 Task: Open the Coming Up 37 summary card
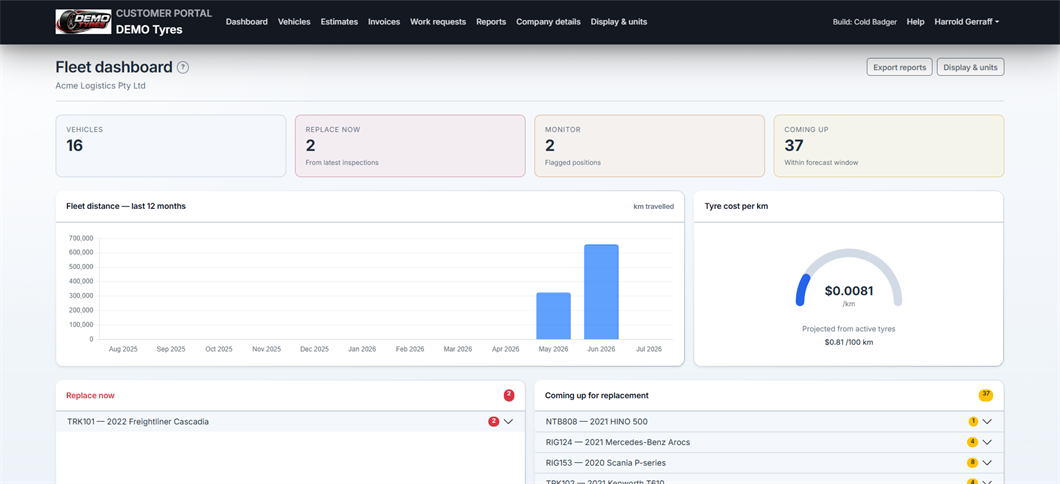(x=889, y=146)
